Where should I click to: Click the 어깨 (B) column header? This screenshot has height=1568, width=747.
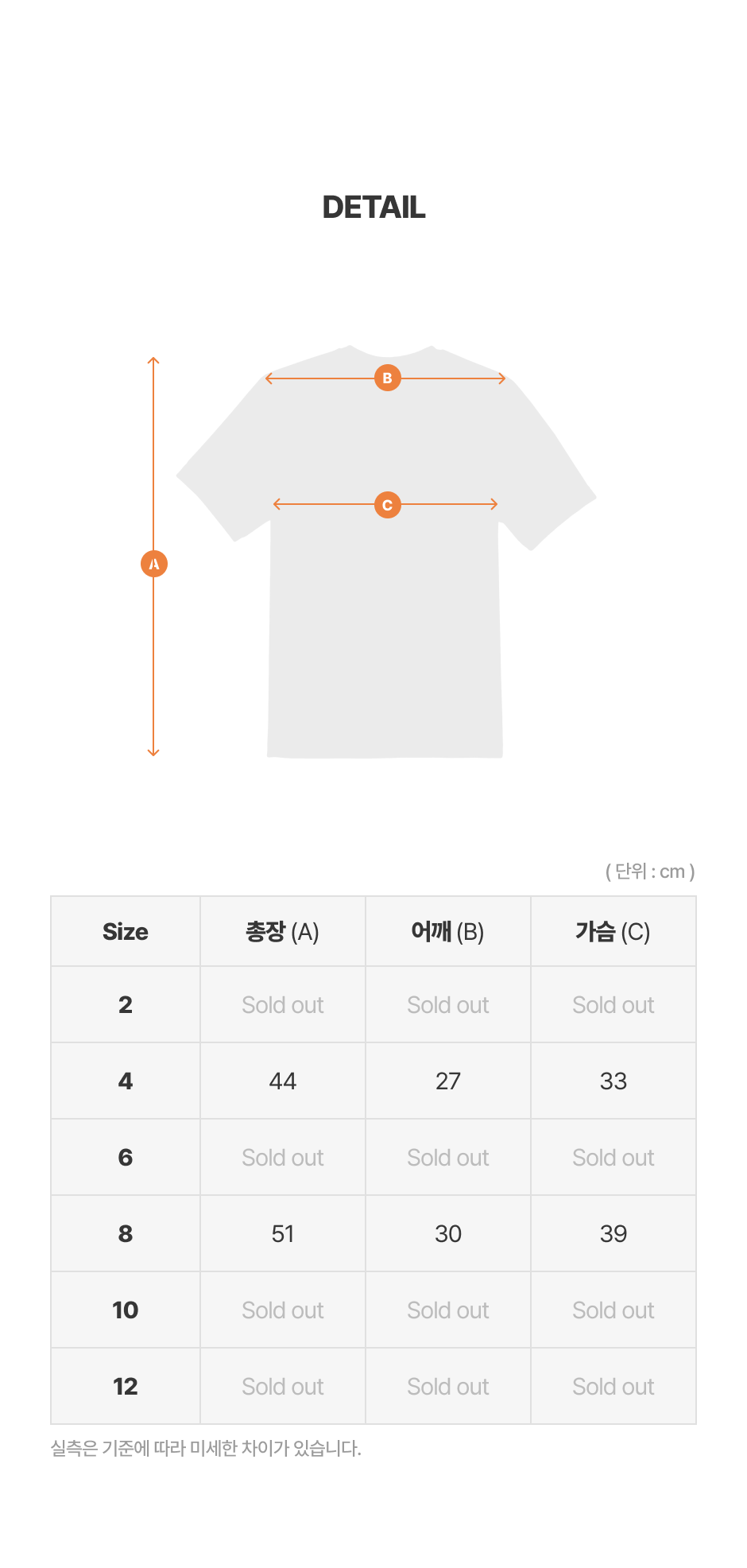pos(447,932)
